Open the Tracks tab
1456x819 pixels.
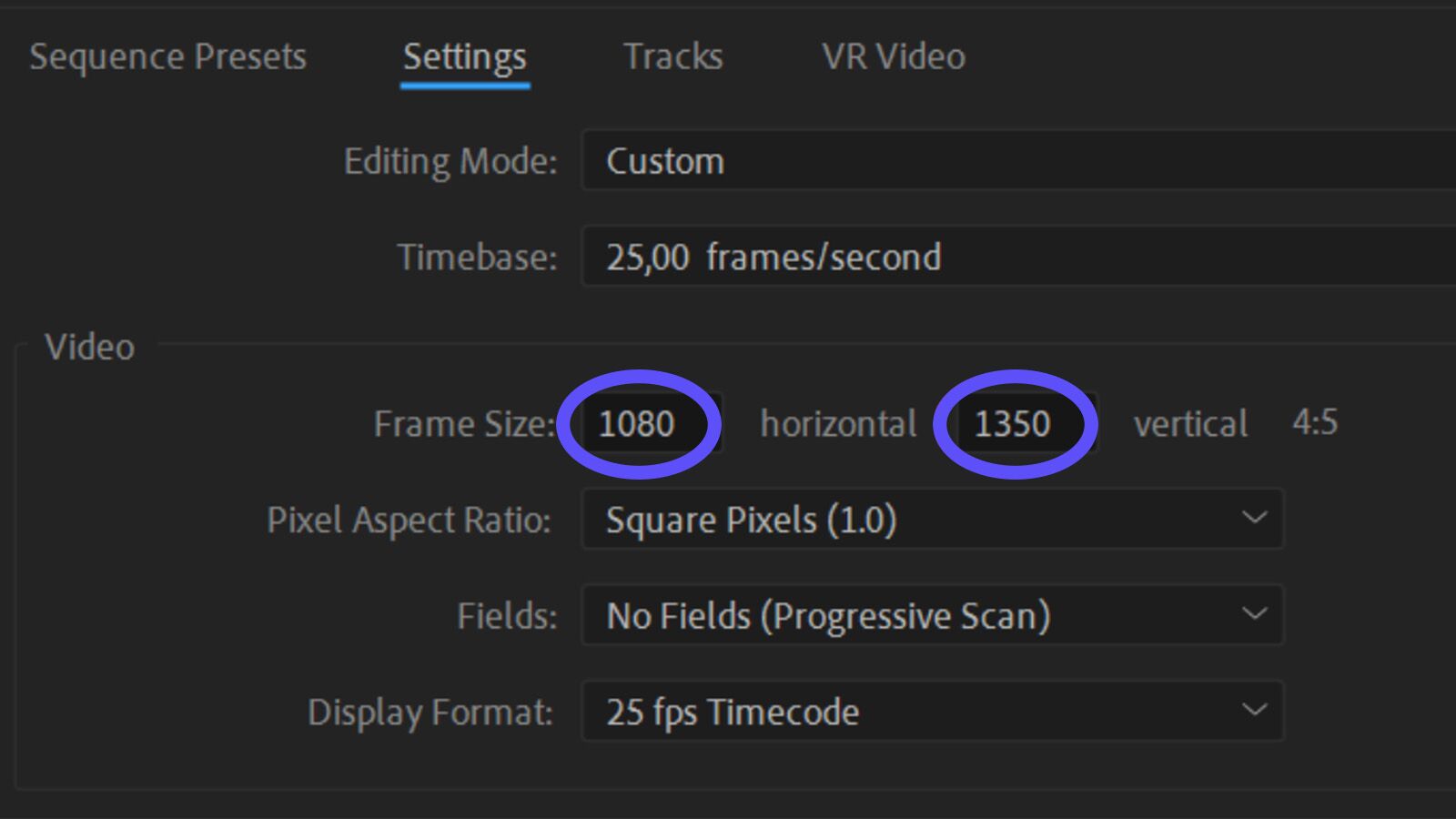click(x=672, y=56)
